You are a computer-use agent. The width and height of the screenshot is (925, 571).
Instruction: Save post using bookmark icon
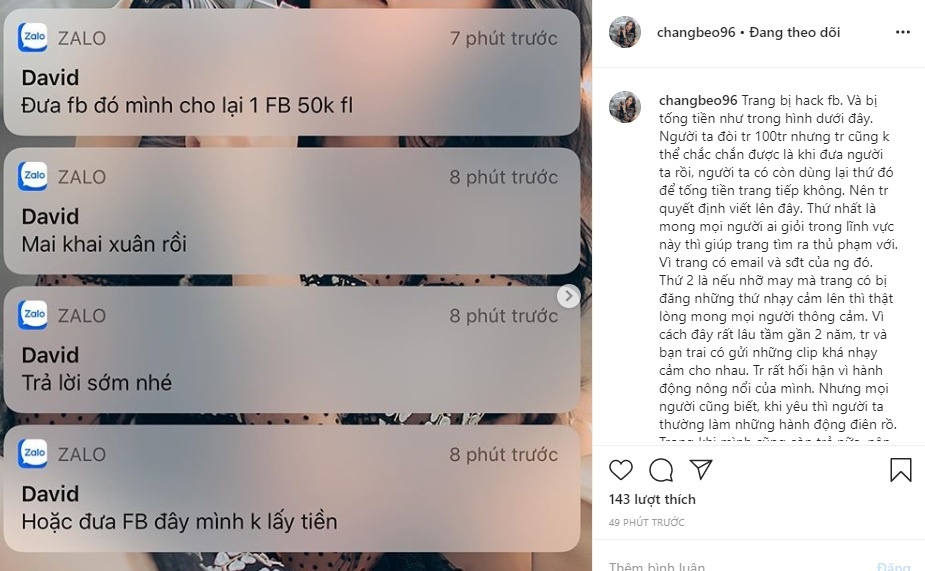pyautogui.click(x=900, y=470)
